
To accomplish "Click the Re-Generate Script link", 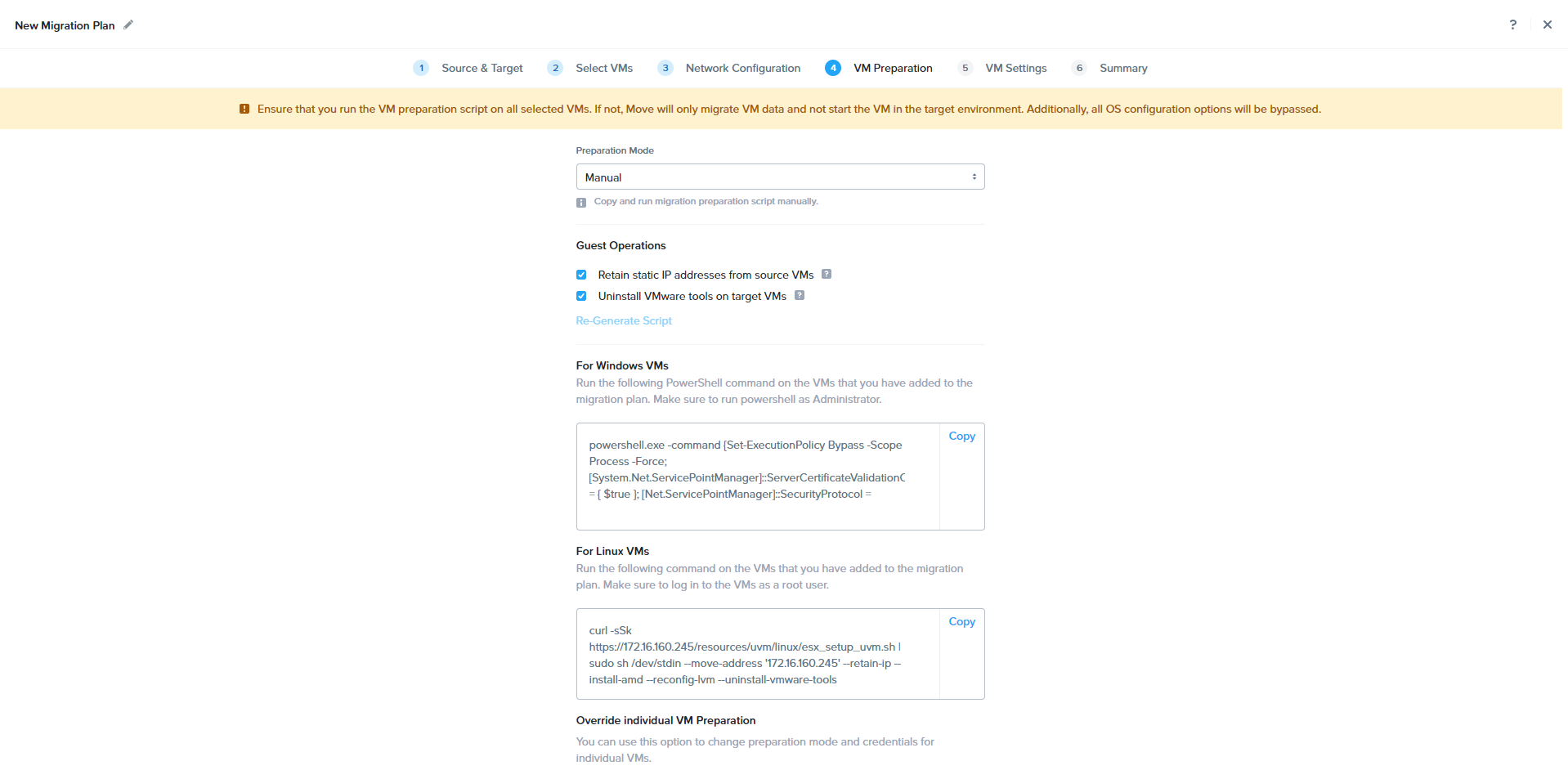I will click(x=624, y=320).
